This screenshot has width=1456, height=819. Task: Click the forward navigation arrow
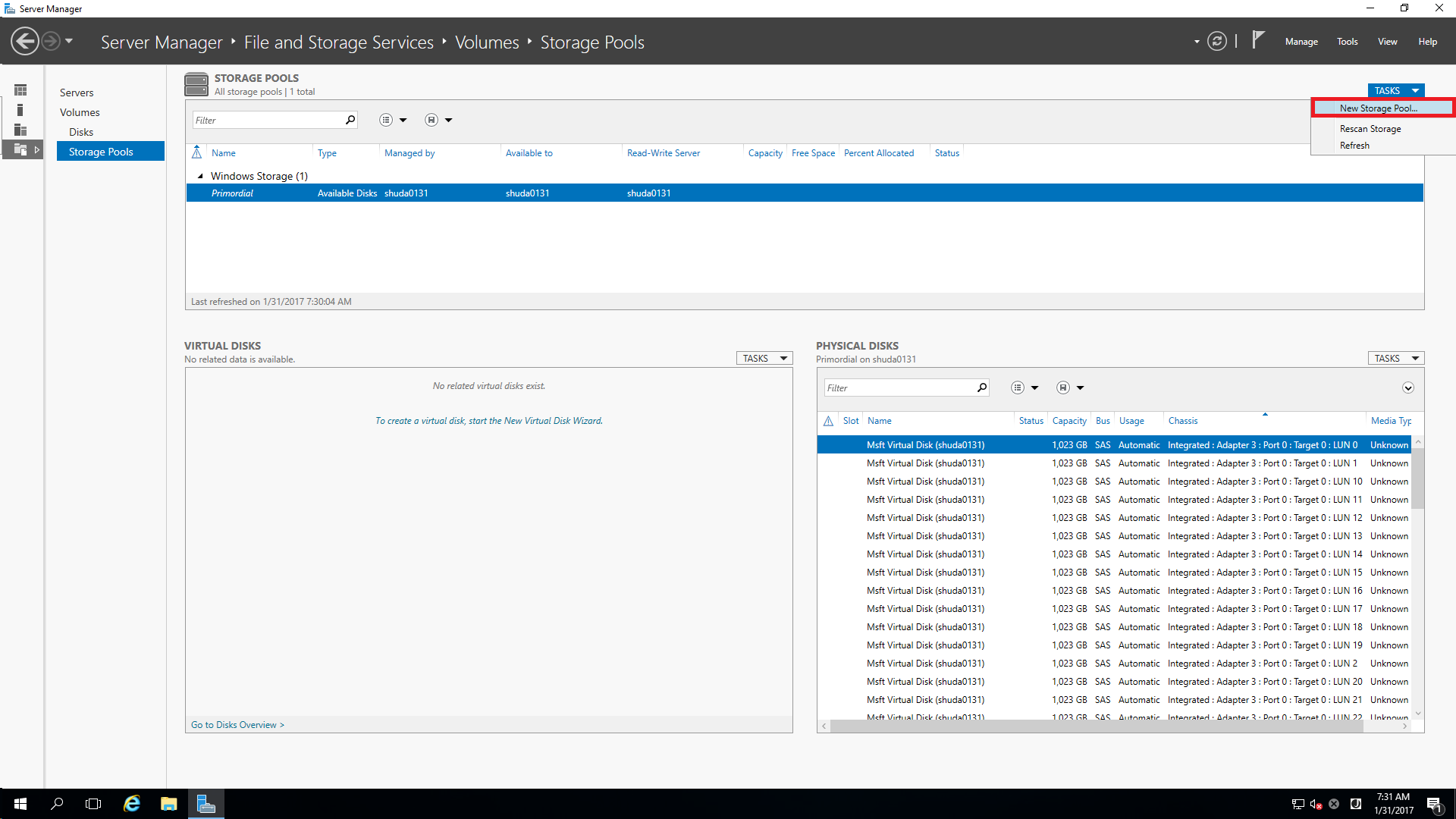point(51,41)
